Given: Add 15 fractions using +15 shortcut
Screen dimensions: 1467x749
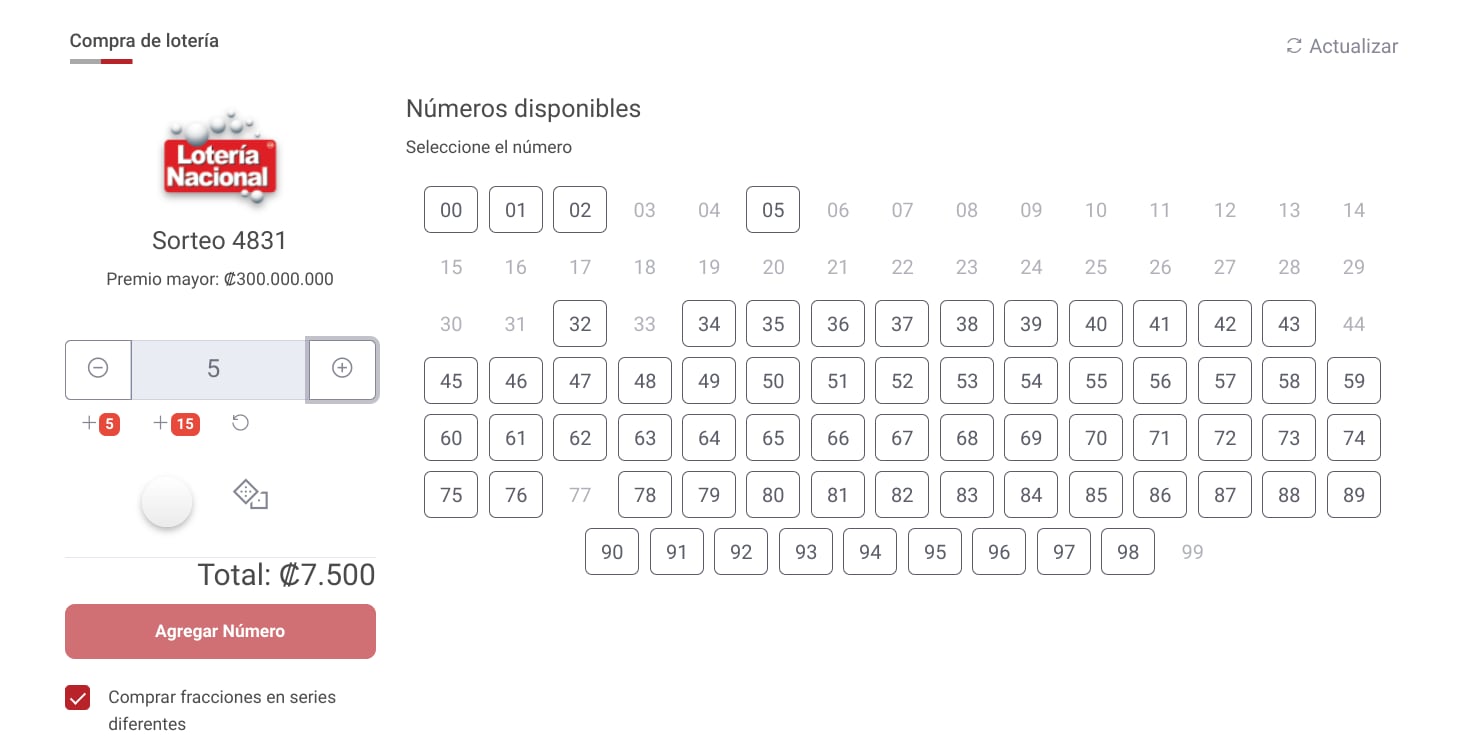Looking at the screenshot, I should [x=176, y=424].
